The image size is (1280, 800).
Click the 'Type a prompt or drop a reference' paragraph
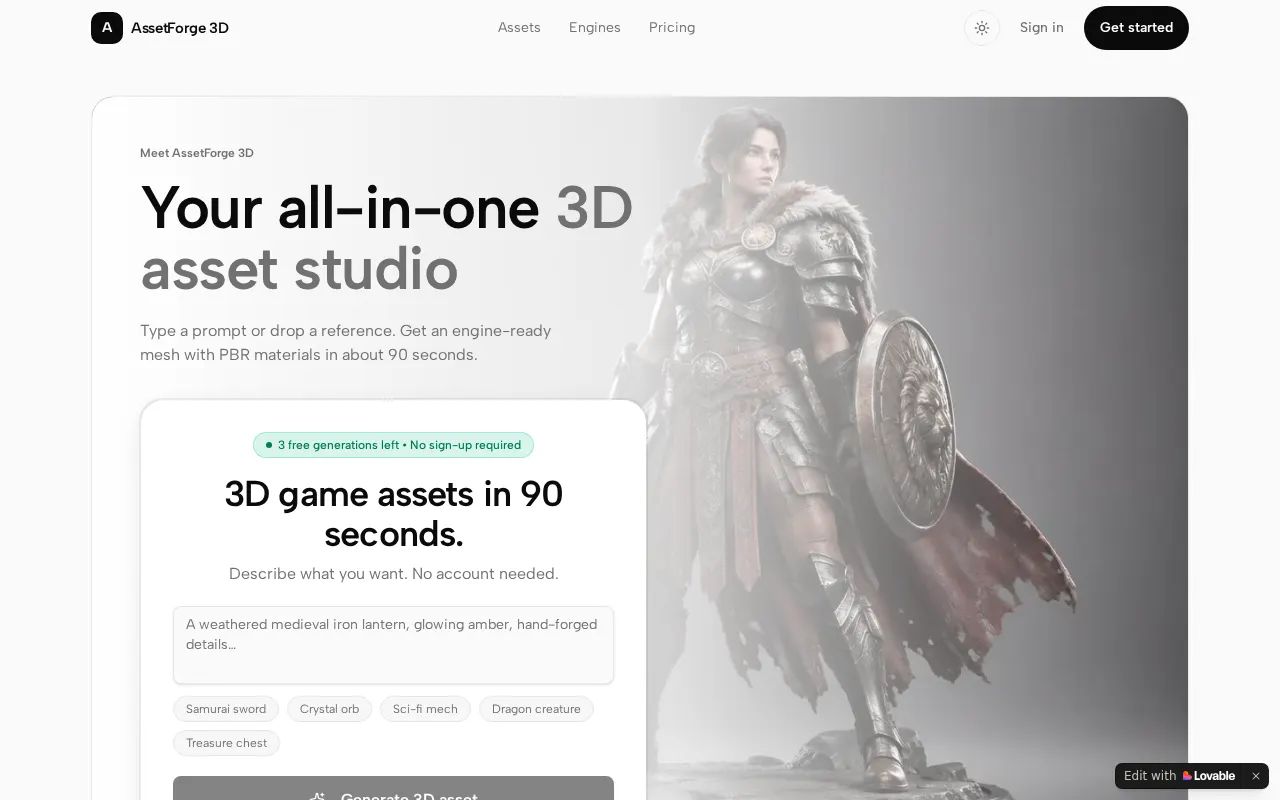[x=346, y=343]
